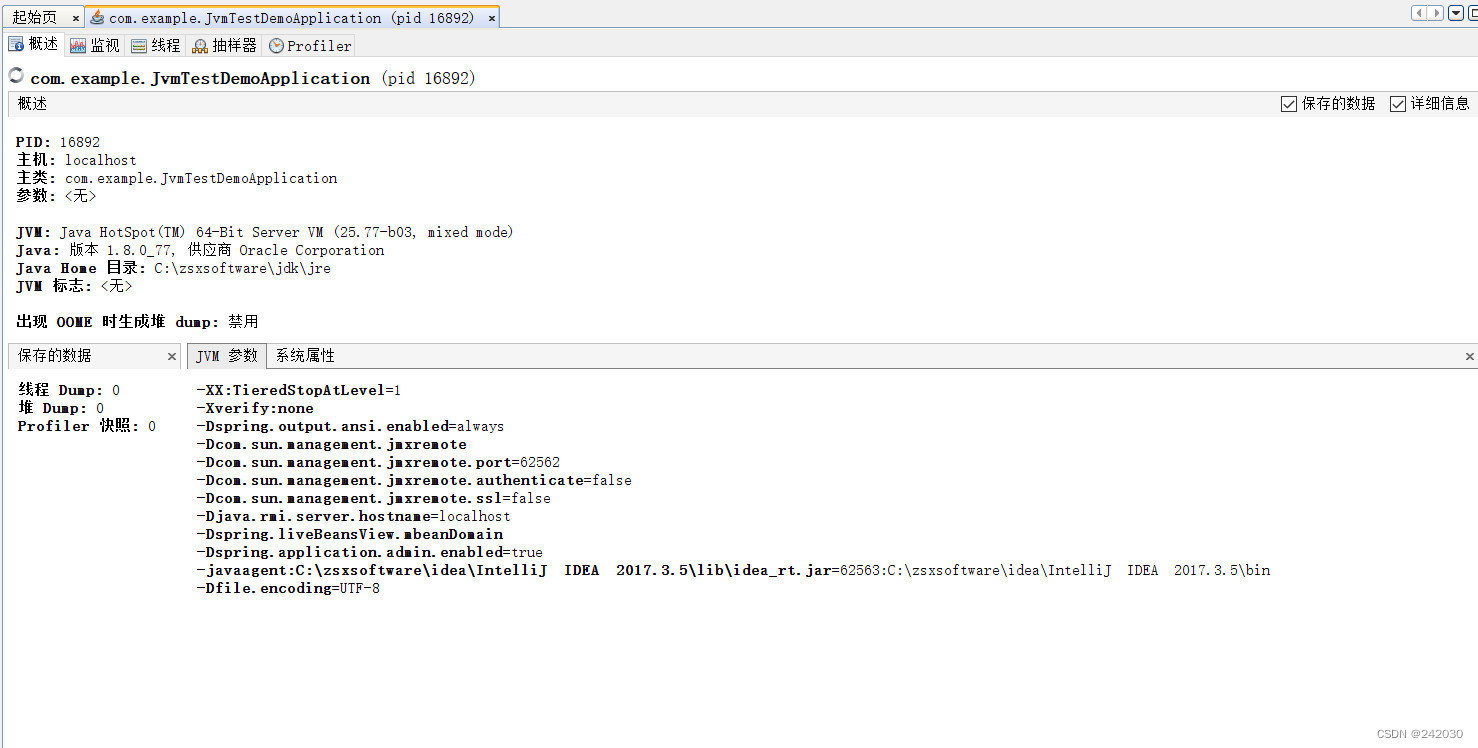Click the -javaagent idea_rt.jar argument line
The height and width of the screenshot is (748, 1478).
point(733,570)
